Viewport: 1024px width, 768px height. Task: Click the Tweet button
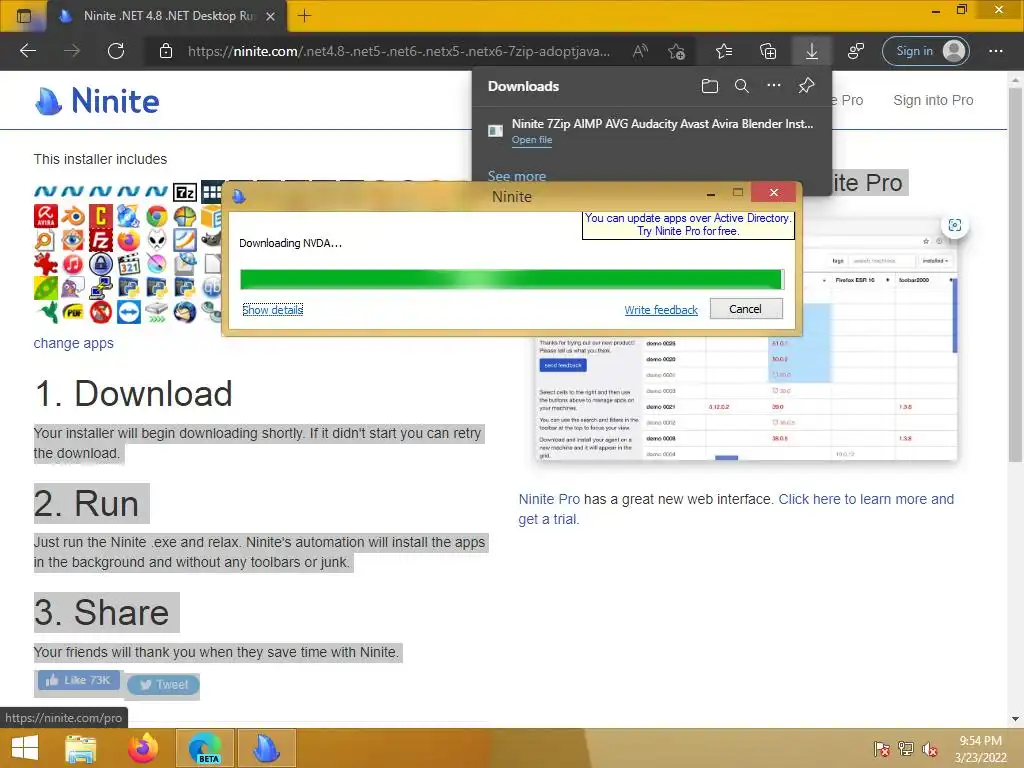coord(163,684)
